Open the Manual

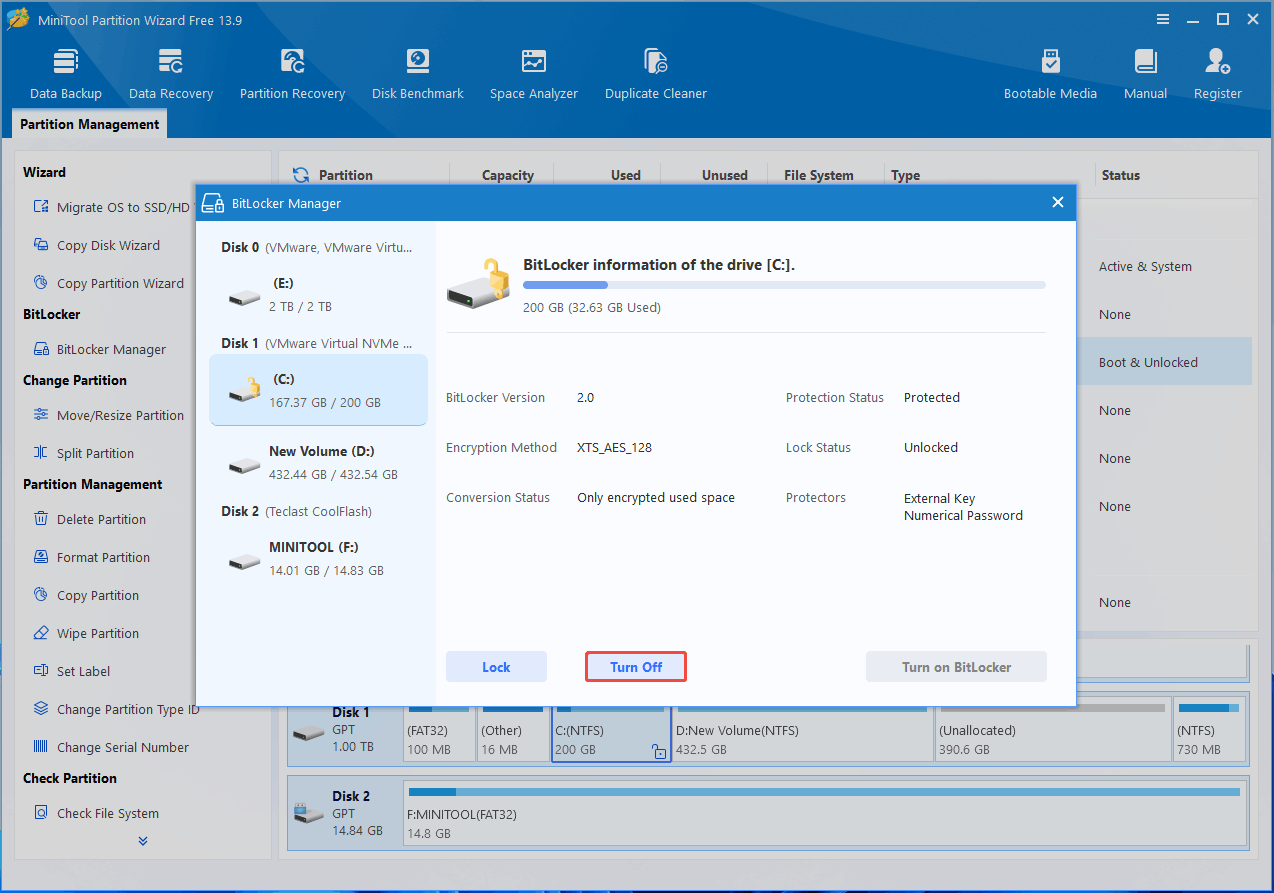[1145, 74]
